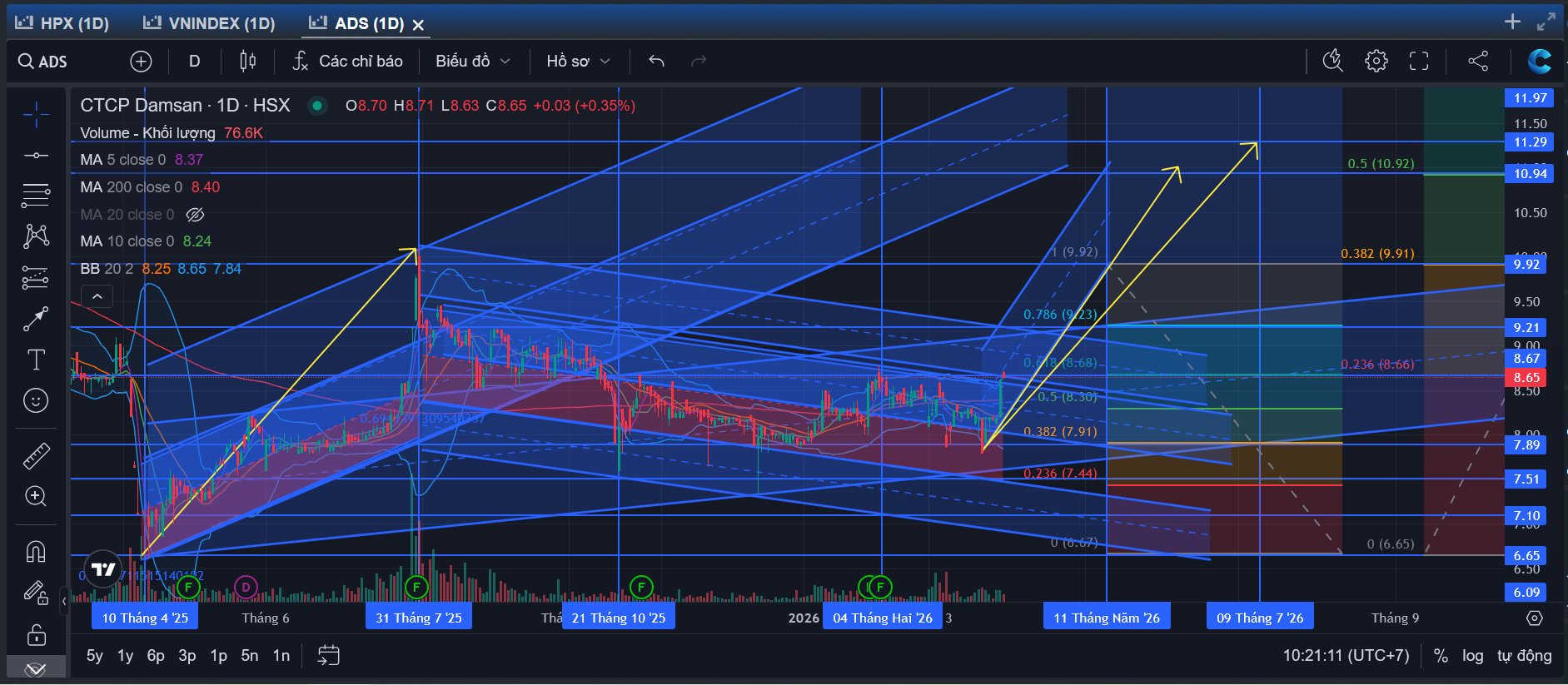Collapse the indicator legend
This screenshot has height=685, width=1568.
pos(97,296)
